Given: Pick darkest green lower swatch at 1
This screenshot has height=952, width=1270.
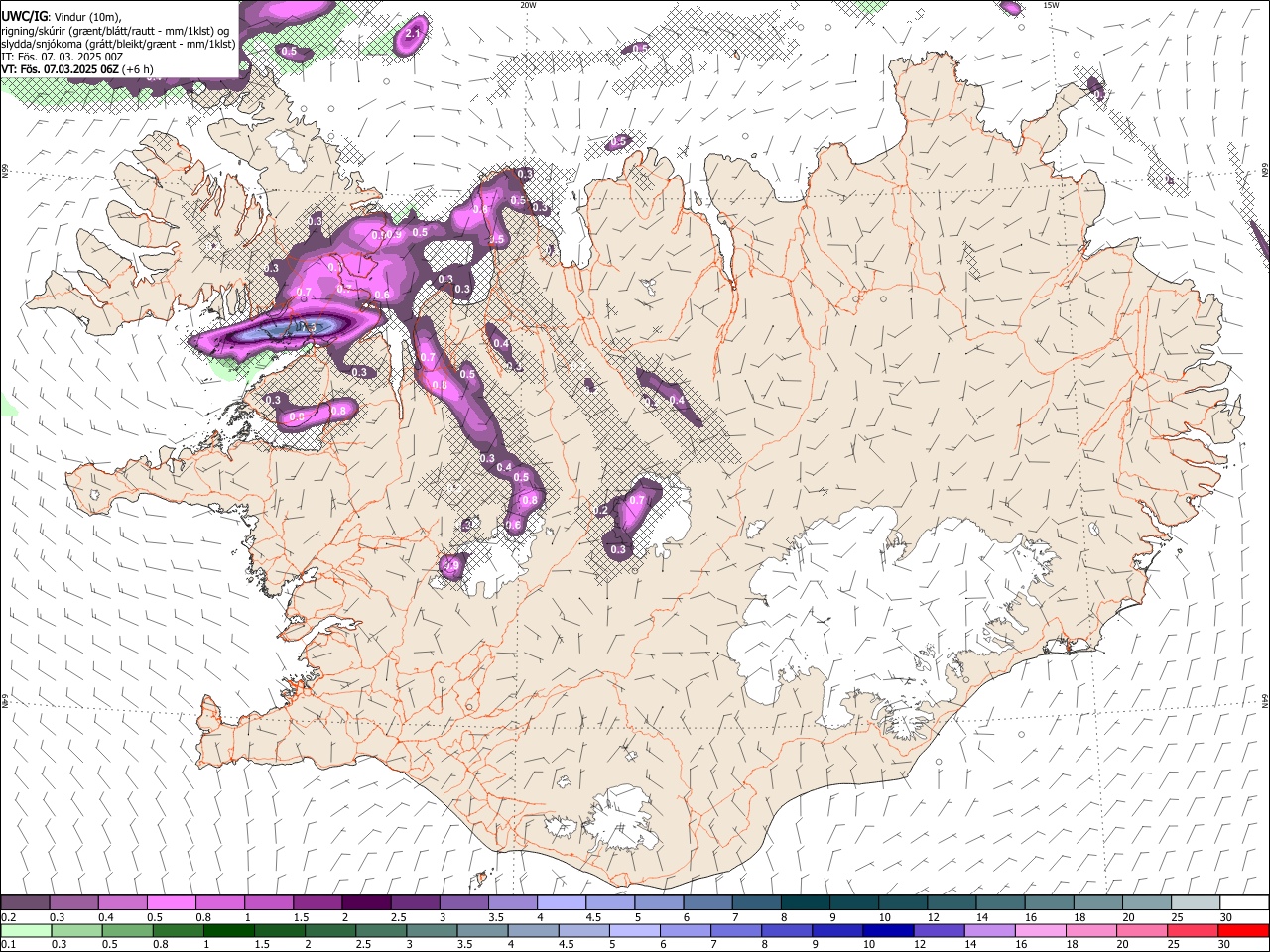Looking at the screenshot, I should (x=229, y=931).
